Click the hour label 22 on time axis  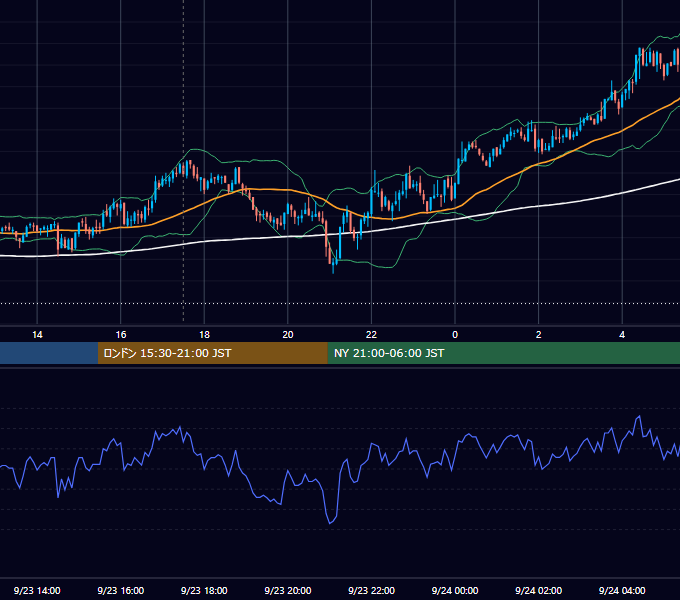[371, 335]
